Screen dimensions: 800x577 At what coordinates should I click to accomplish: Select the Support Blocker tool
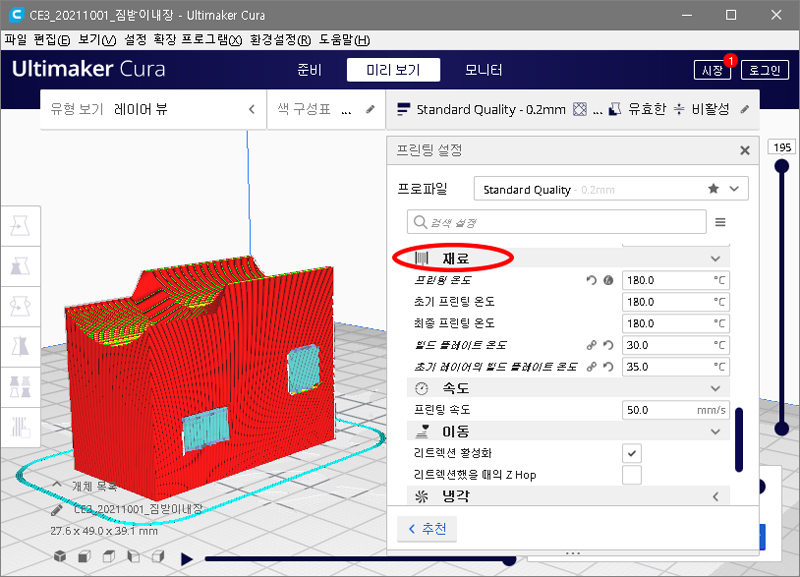pos(20,428)
